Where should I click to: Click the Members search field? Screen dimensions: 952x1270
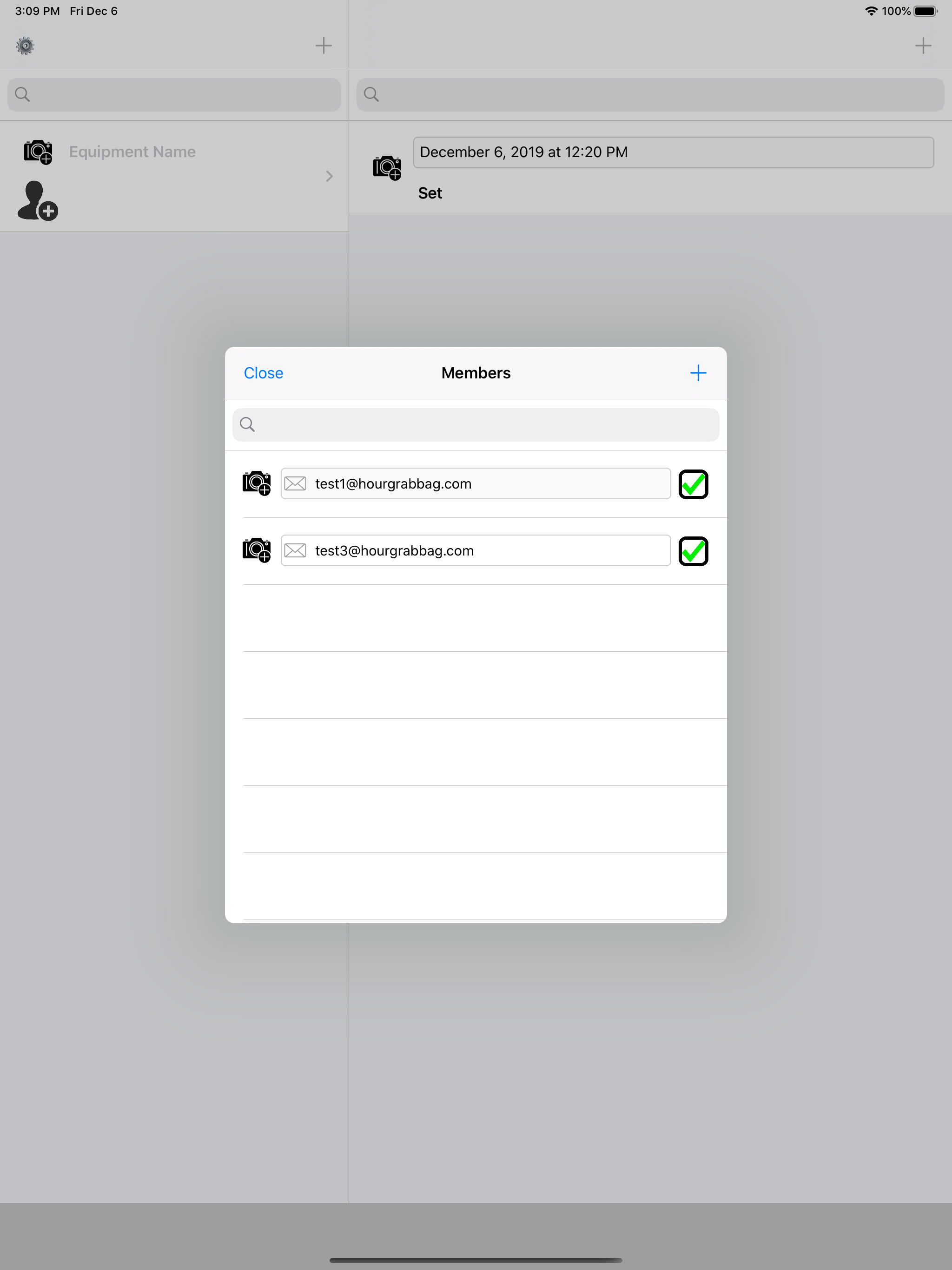pyautogui.click(x=476, y=425)
